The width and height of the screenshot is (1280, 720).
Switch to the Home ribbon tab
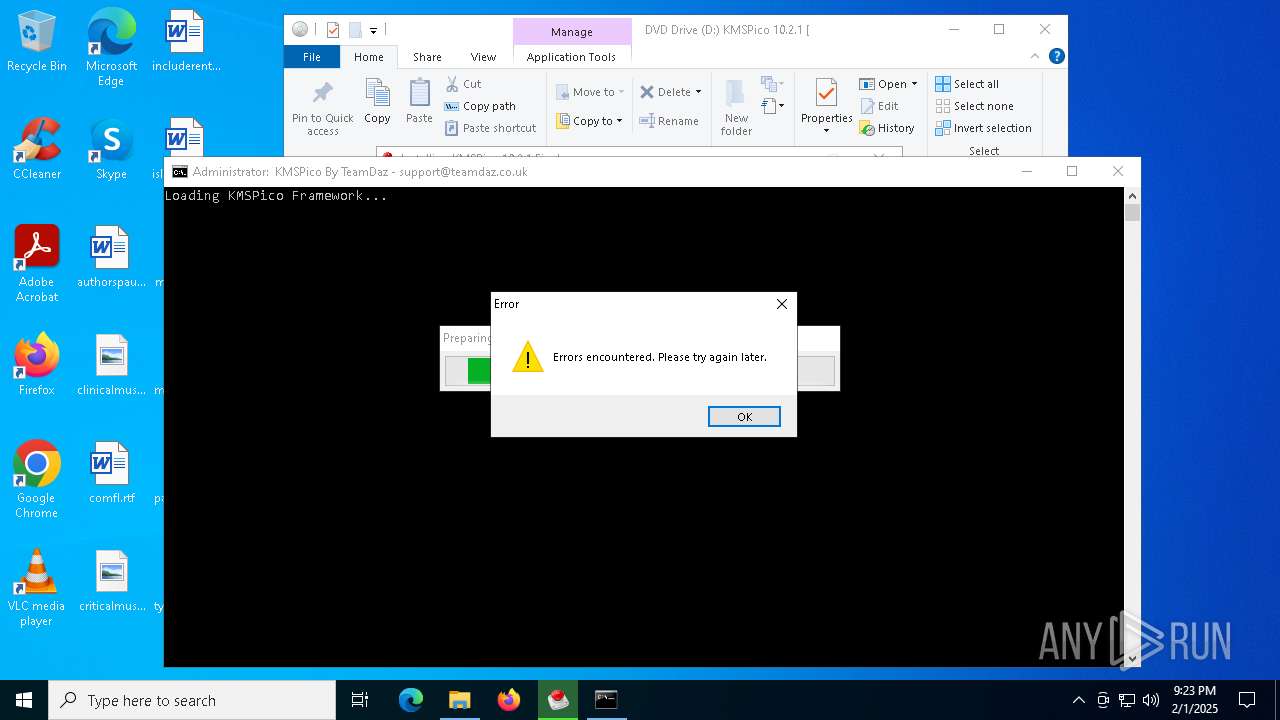tap(368, 57)
